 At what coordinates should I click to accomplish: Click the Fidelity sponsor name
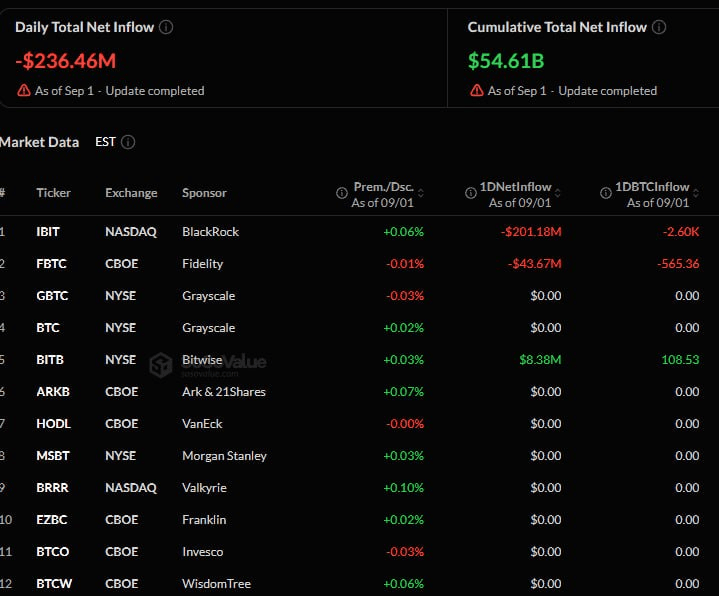point(202,264)
